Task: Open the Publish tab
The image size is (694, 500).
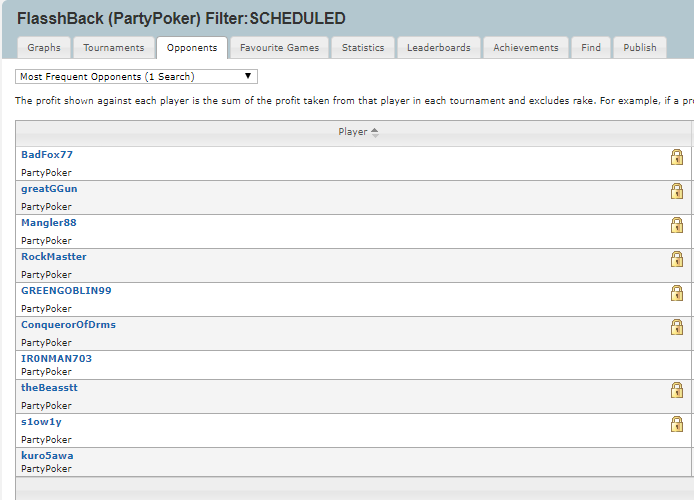Action: tap(639, 47)
